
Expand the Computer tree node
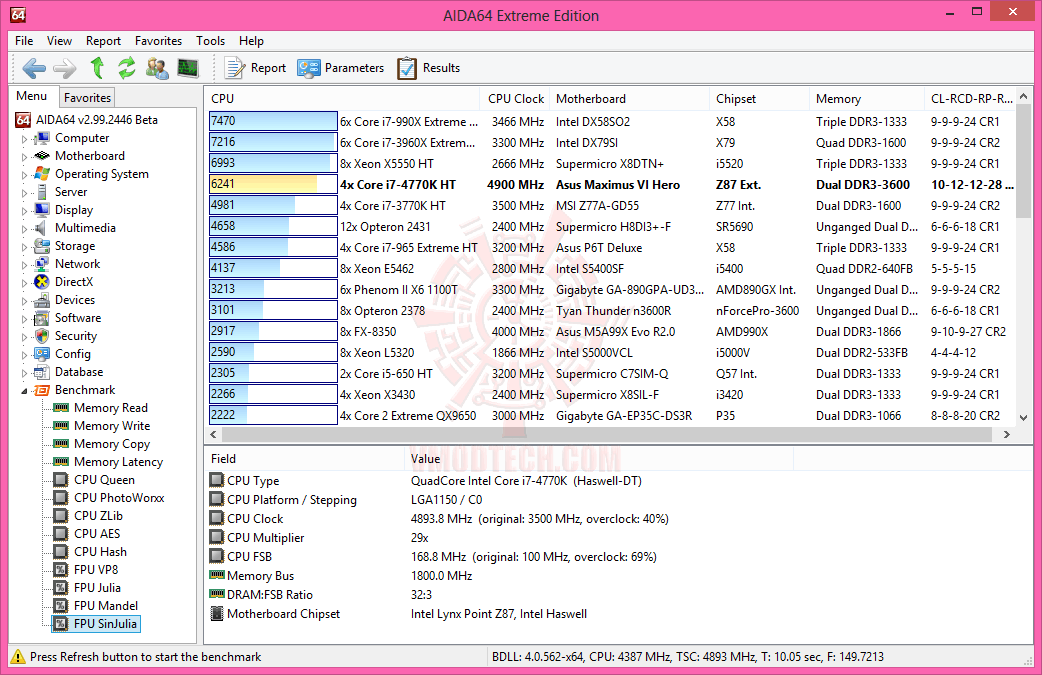(25, 138)
